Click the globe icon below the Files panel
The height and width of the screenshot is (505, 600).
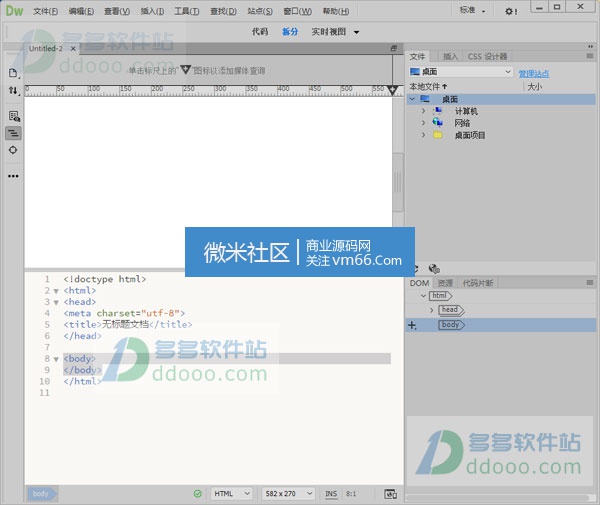click(x=434, y=269)
